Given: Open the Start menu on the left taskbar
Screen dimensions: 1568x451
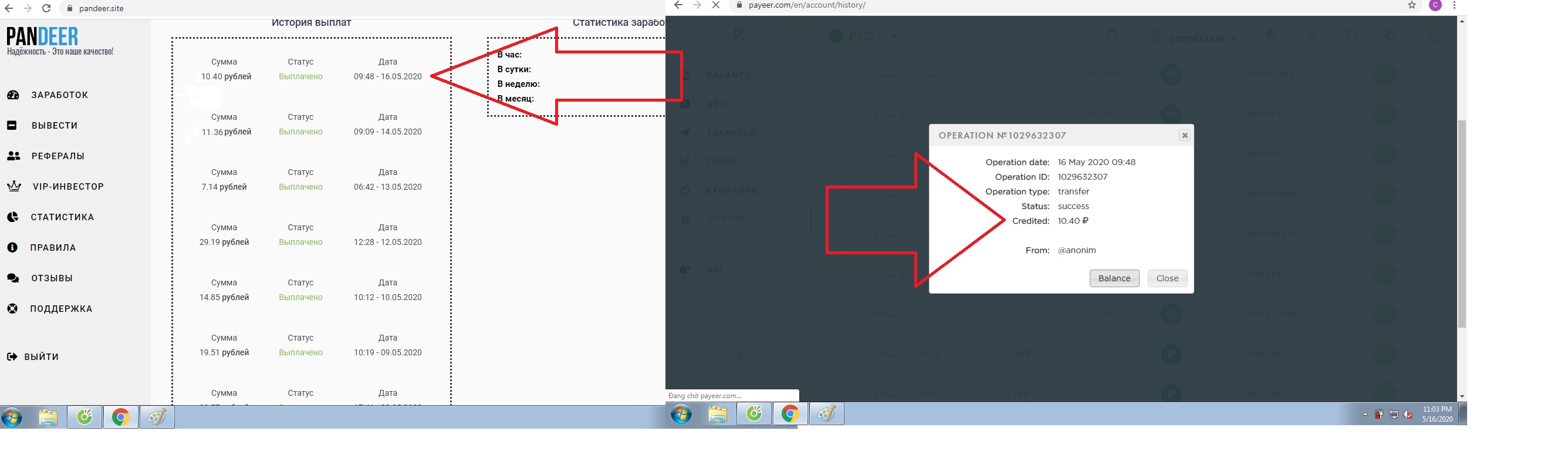Looking at the screenshot, I should [x=12, y=418].
